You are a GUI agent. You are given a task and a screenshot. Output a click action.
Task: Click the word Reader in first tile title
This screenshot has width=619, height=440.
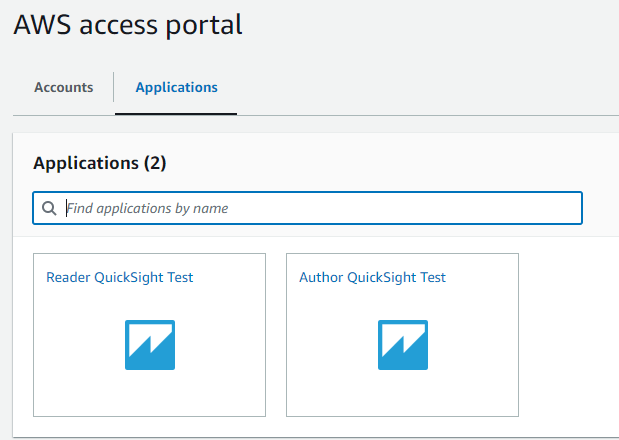tap(68, 277)
